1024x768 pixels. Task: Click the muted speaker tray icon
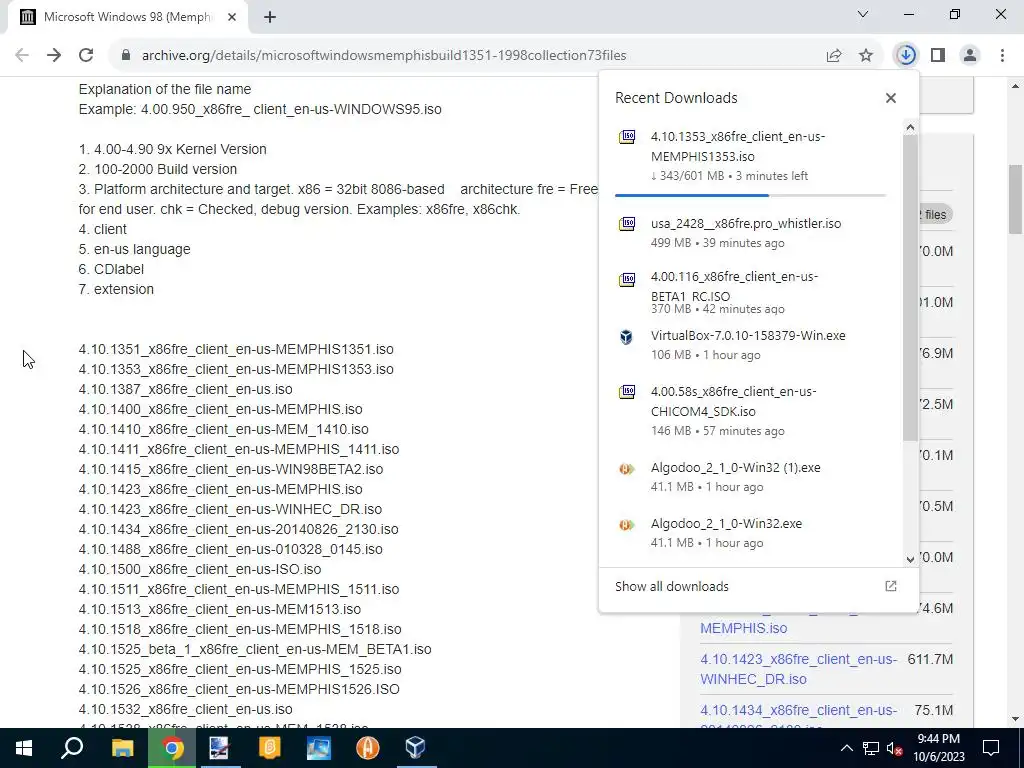point(895,748)
